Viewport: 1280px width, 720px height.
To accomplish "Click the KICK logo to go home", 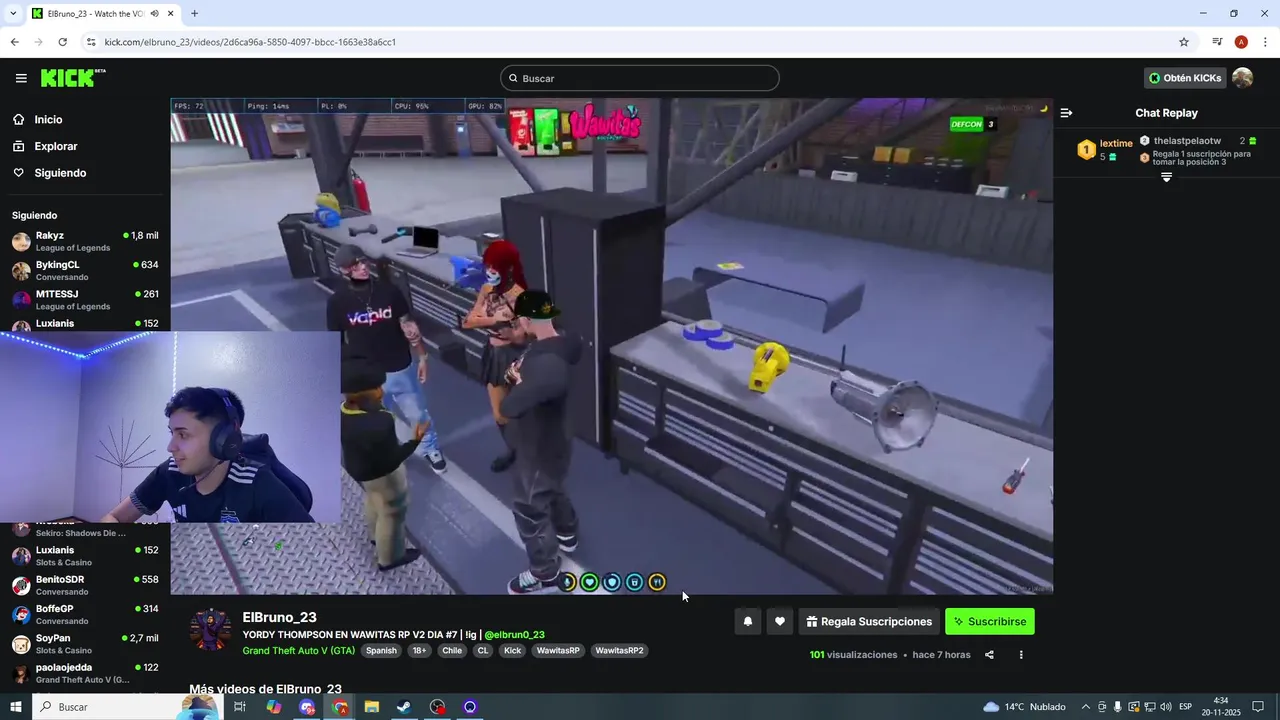I will [x=72, y=78].
